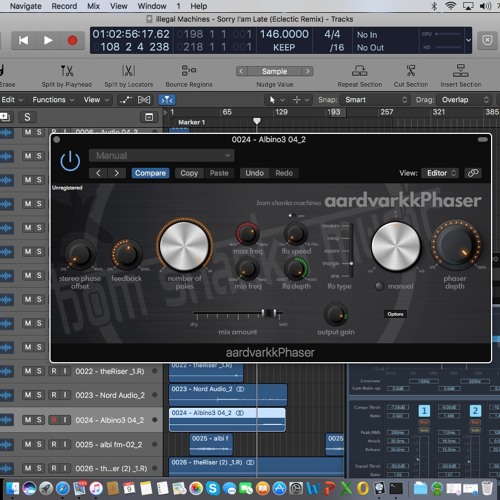Toggle the blue Catch Playhead button
500x500 pixels.
tap(166, 100)
